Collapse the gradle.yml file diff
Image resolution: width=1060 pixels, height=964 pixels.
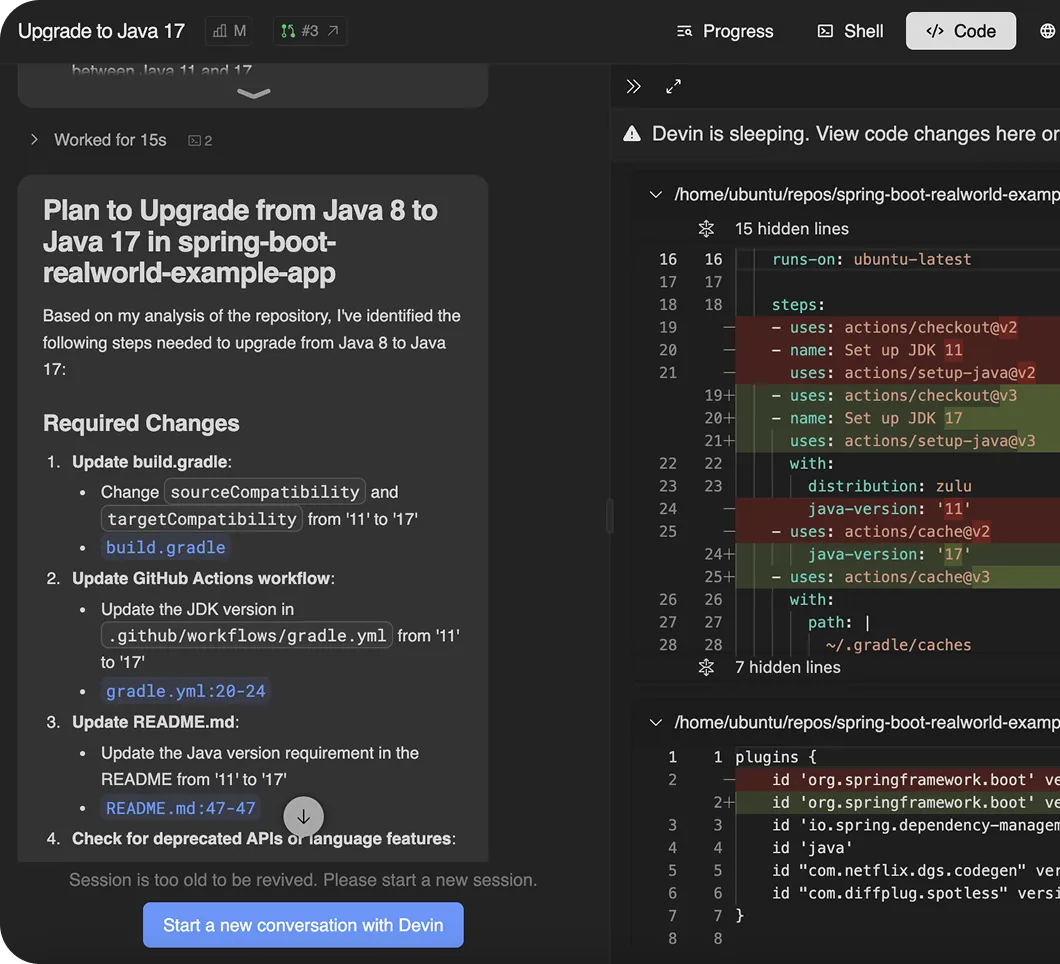point(655,195)
